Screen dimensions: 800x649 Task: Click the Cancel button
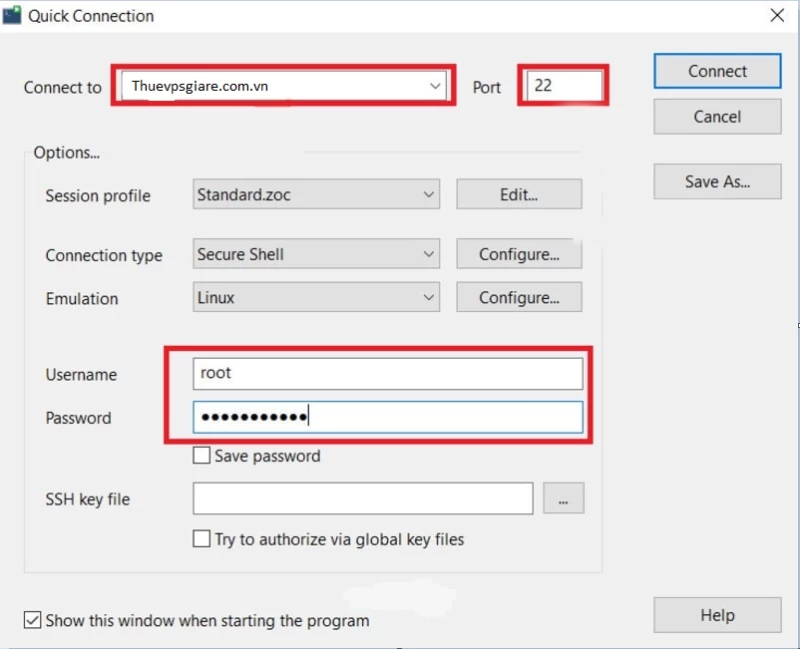[x=717, y=117]
